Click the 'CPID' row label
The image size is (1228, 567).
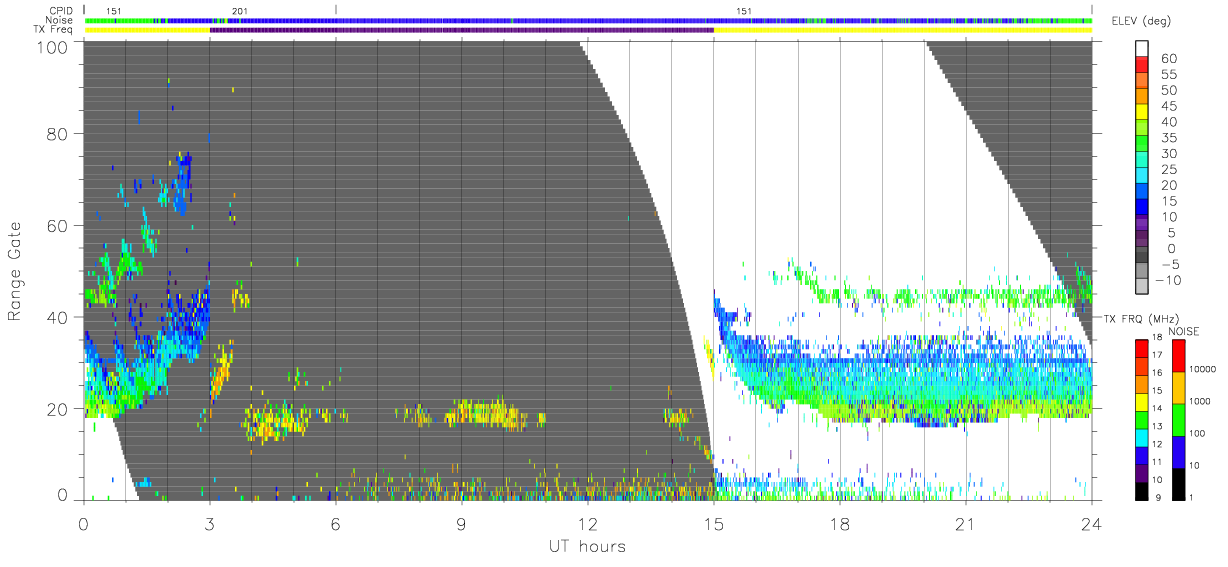pos(62,11)
